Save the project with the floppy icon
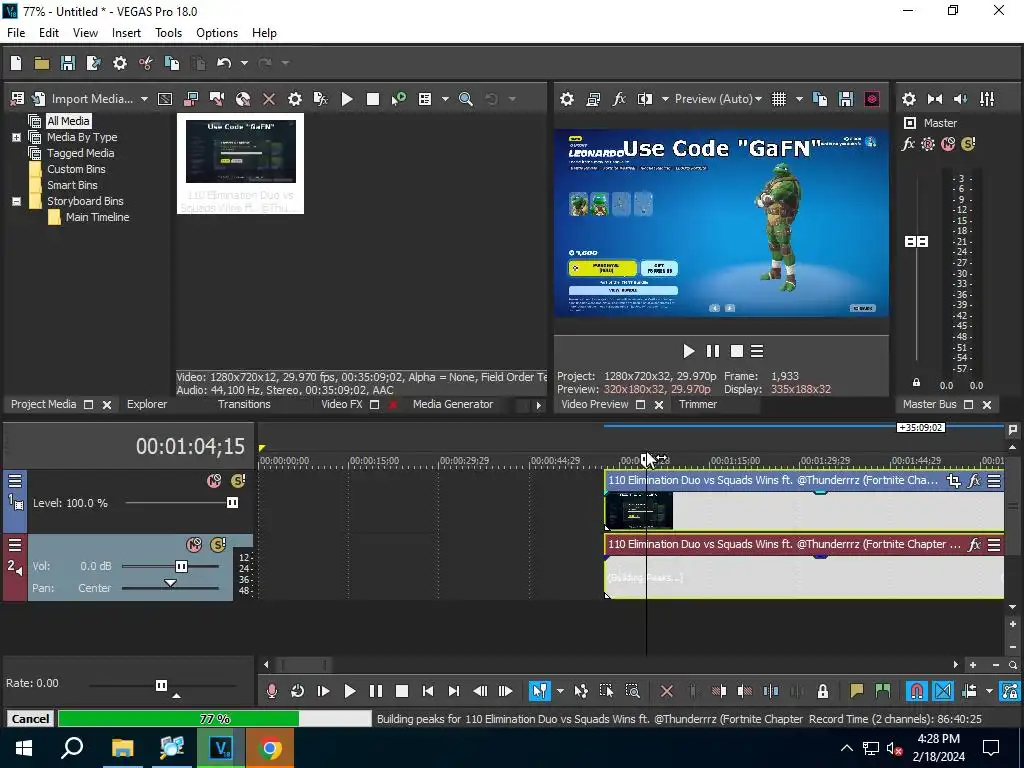This screenshot has width=1024, height=768. (67, 63)
